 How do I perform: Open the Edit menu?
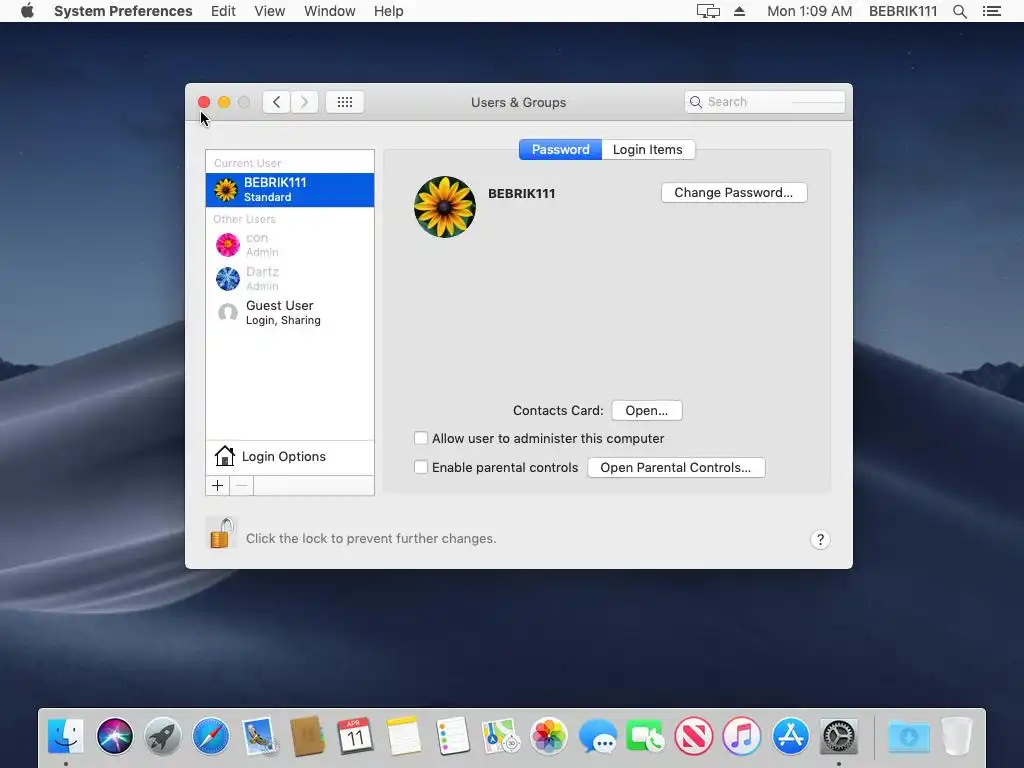click(x=223, y=11)
